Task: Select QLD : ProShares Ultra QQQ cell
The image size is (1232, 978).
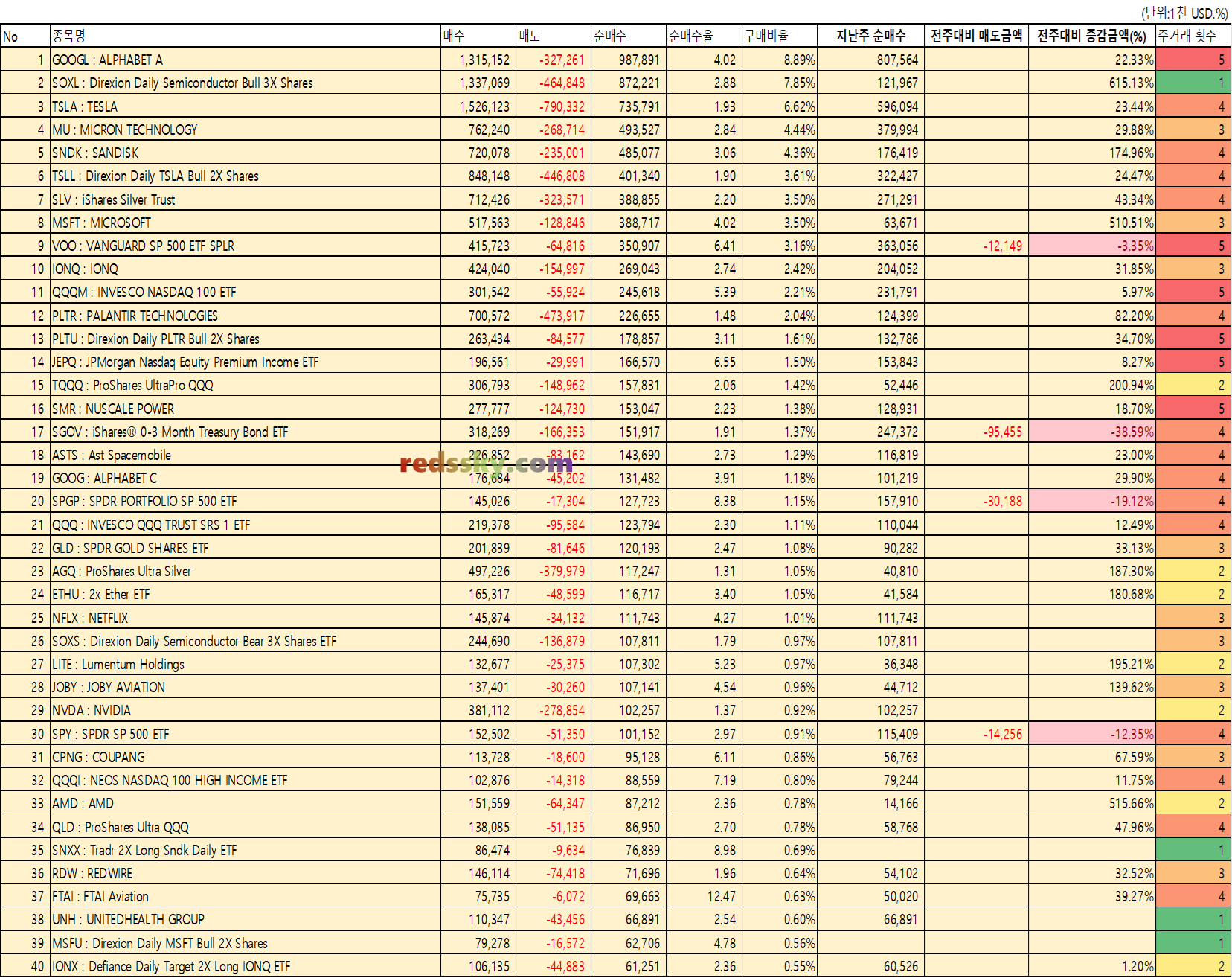Action: click(246, 827)
